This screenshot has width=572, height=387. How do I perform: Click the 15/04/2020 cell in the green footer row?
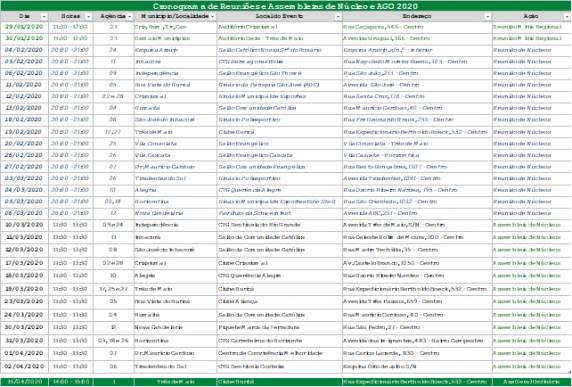pyautogui.click(x=24, y=382)
